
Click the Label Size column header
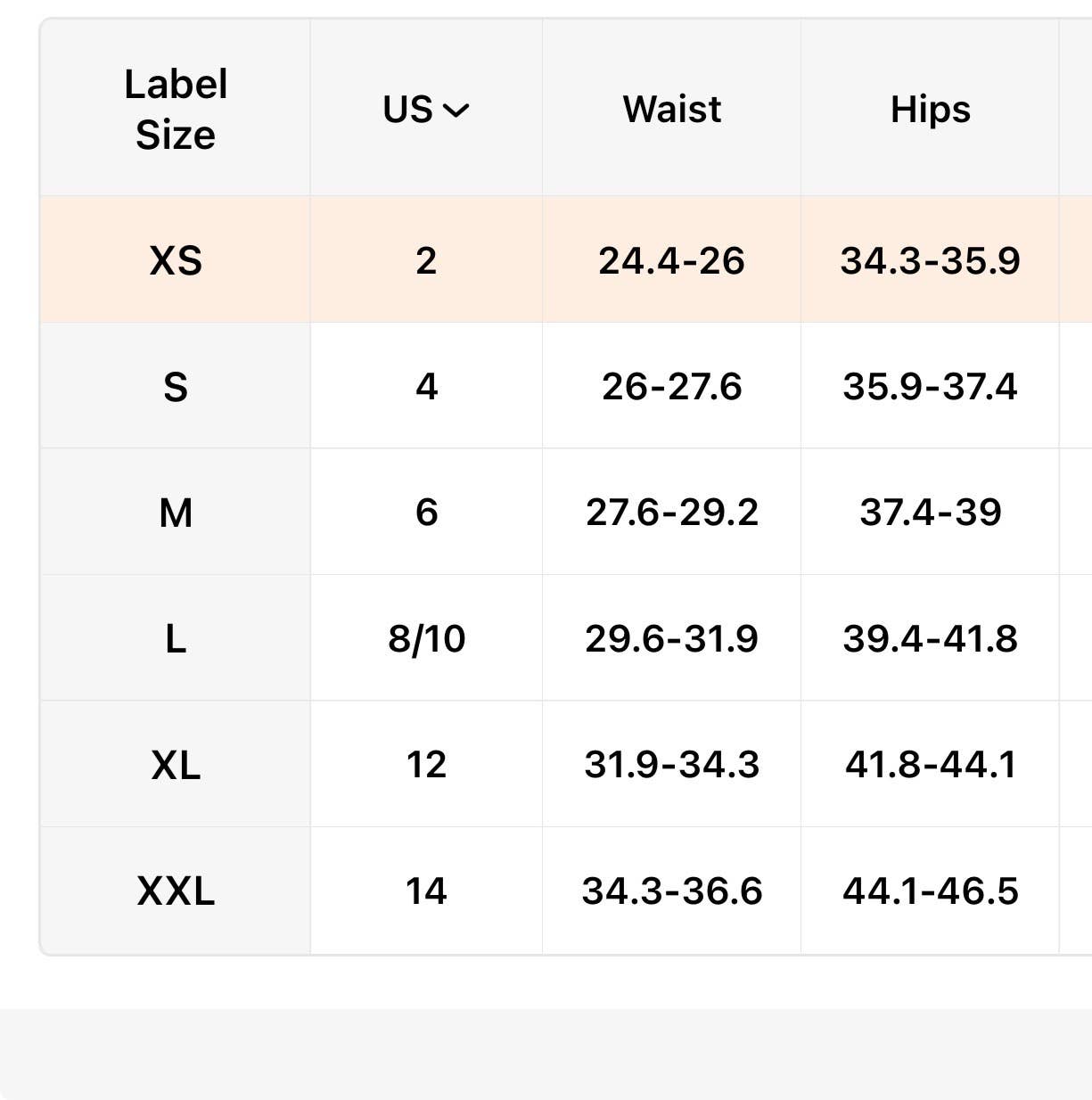pyautogui.click(x=176, y=110)
